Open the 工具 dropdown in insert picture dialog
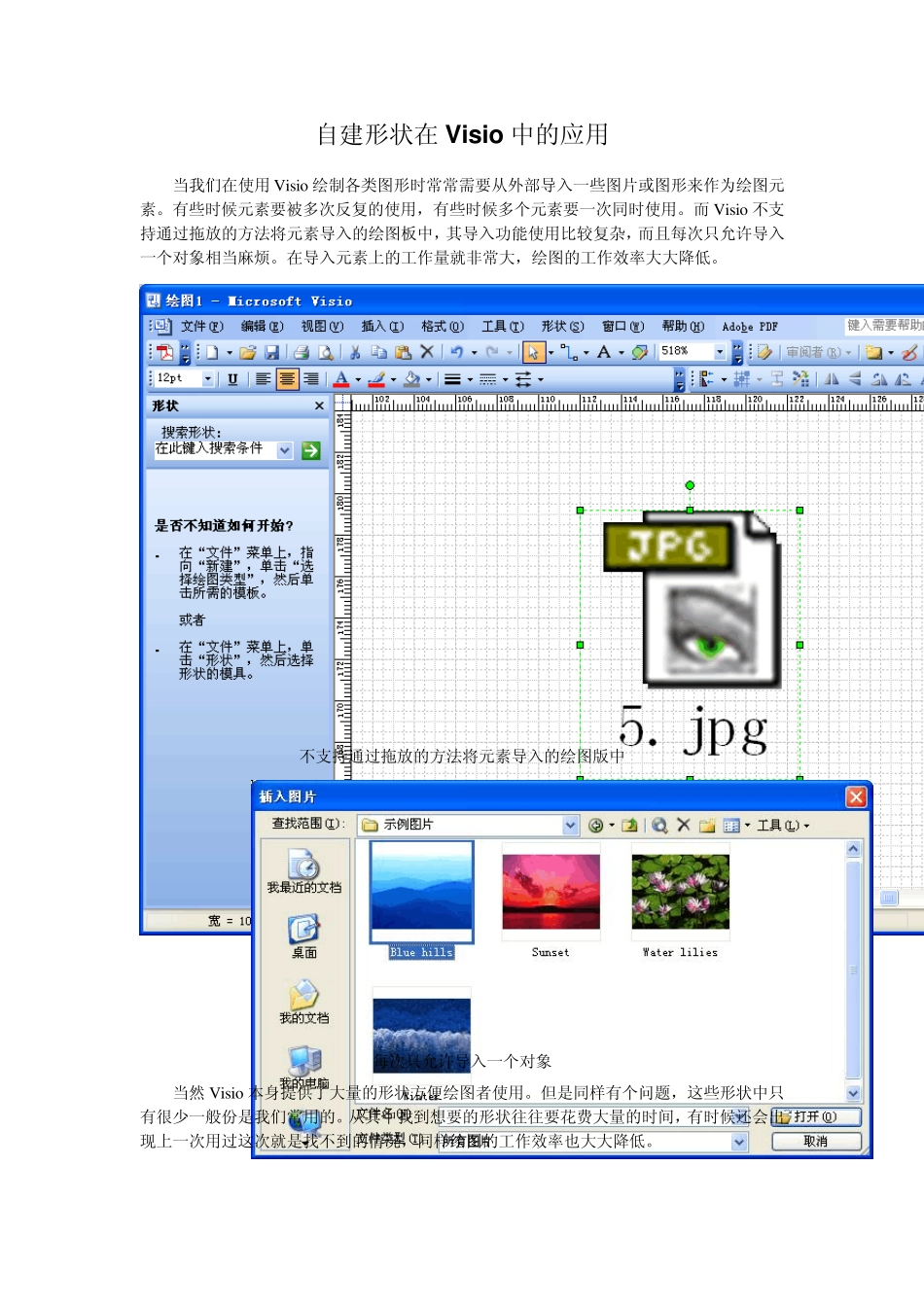The image size is (924, 1307). click(x=784, y=826)
